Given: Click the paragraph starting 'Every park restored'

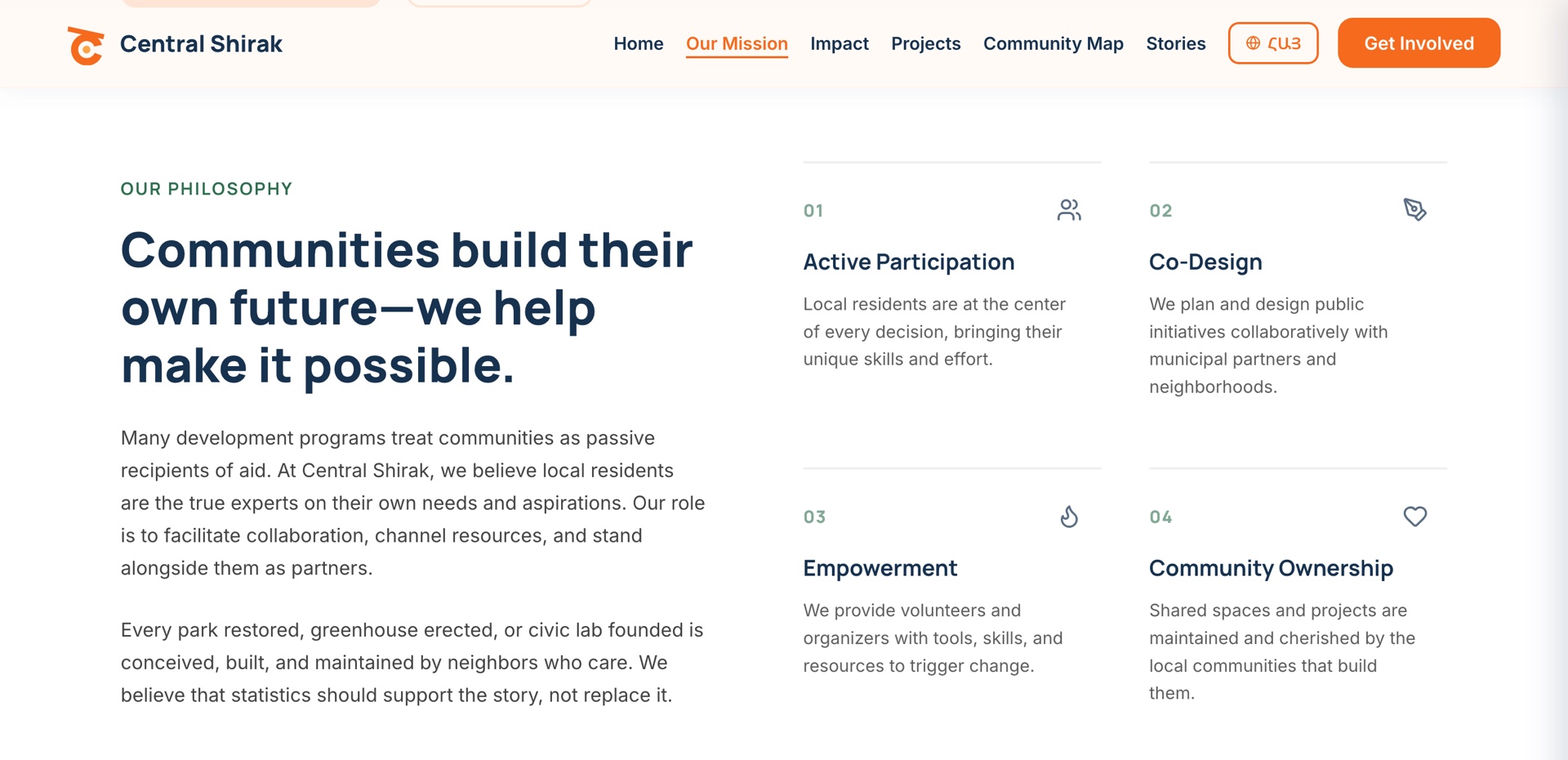Looking at the screenshot, I should pos(412,663).
